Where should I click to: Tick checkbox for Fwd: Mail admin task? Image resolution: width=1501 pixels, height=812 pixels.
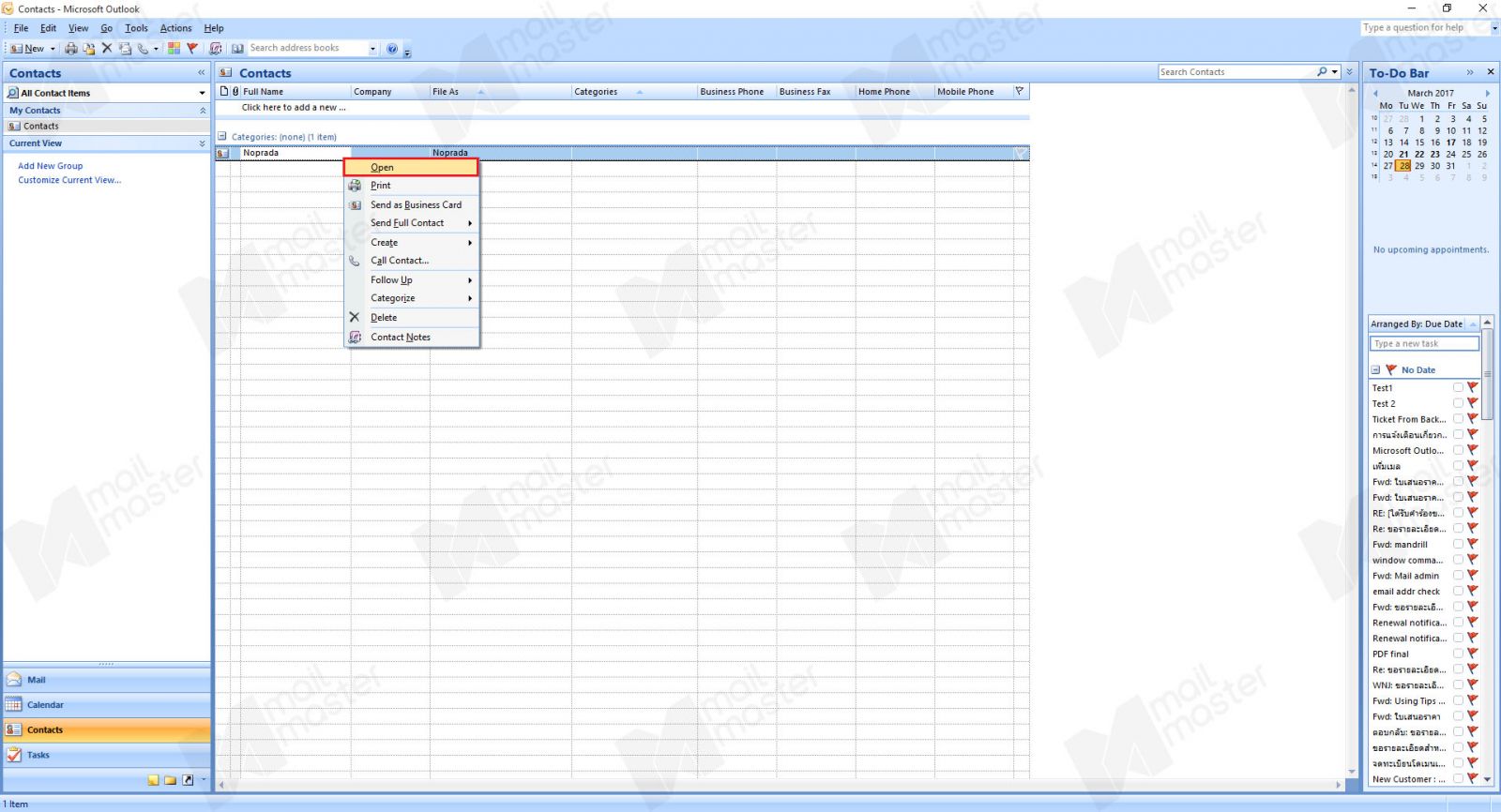coord(1458,576)
